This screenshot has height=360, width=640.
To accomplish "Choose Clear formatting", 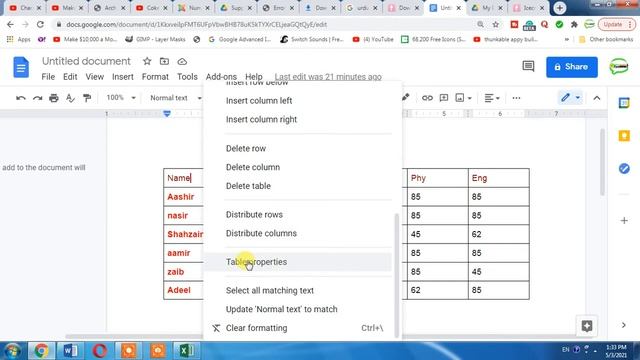I will [x=297, y=328].
